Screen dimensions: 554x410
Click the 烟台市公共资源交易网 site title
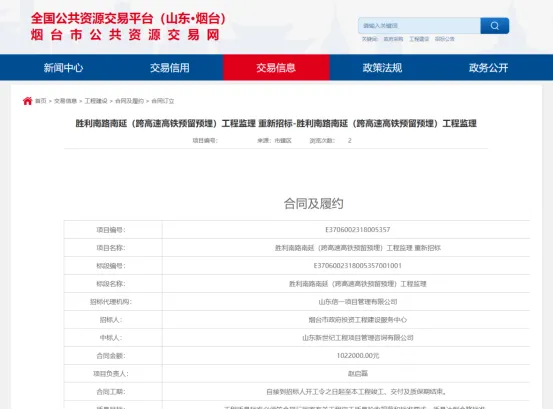(x=125, y=35)
